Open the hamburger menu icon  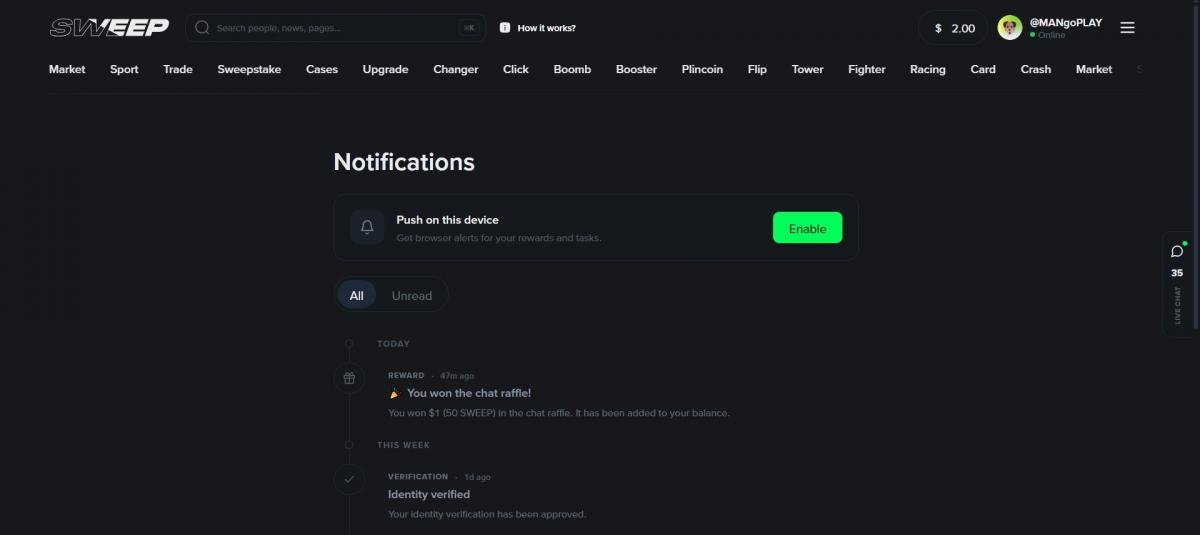1127,28
